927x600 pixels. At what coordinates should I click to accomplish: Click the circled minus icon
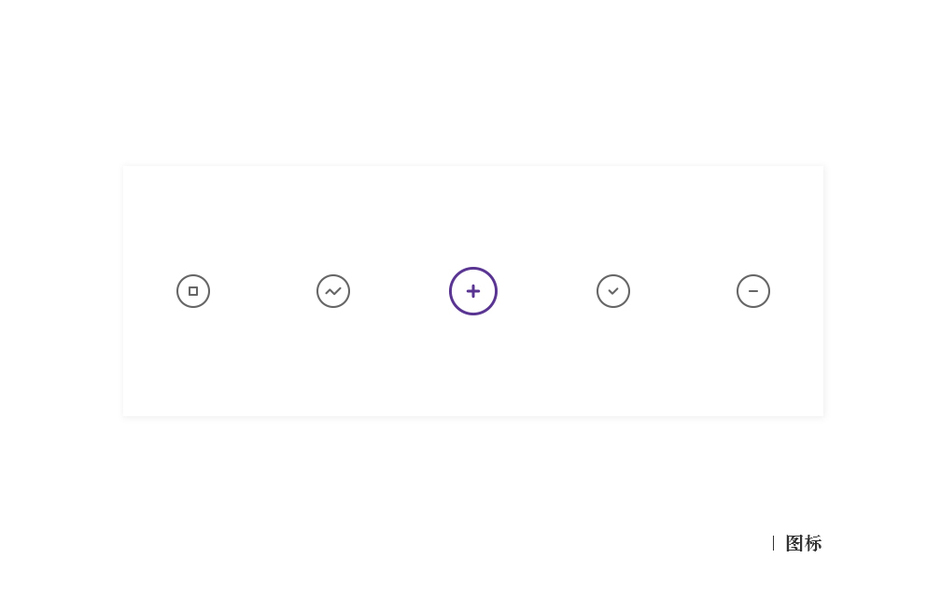[x=753, y=291]
